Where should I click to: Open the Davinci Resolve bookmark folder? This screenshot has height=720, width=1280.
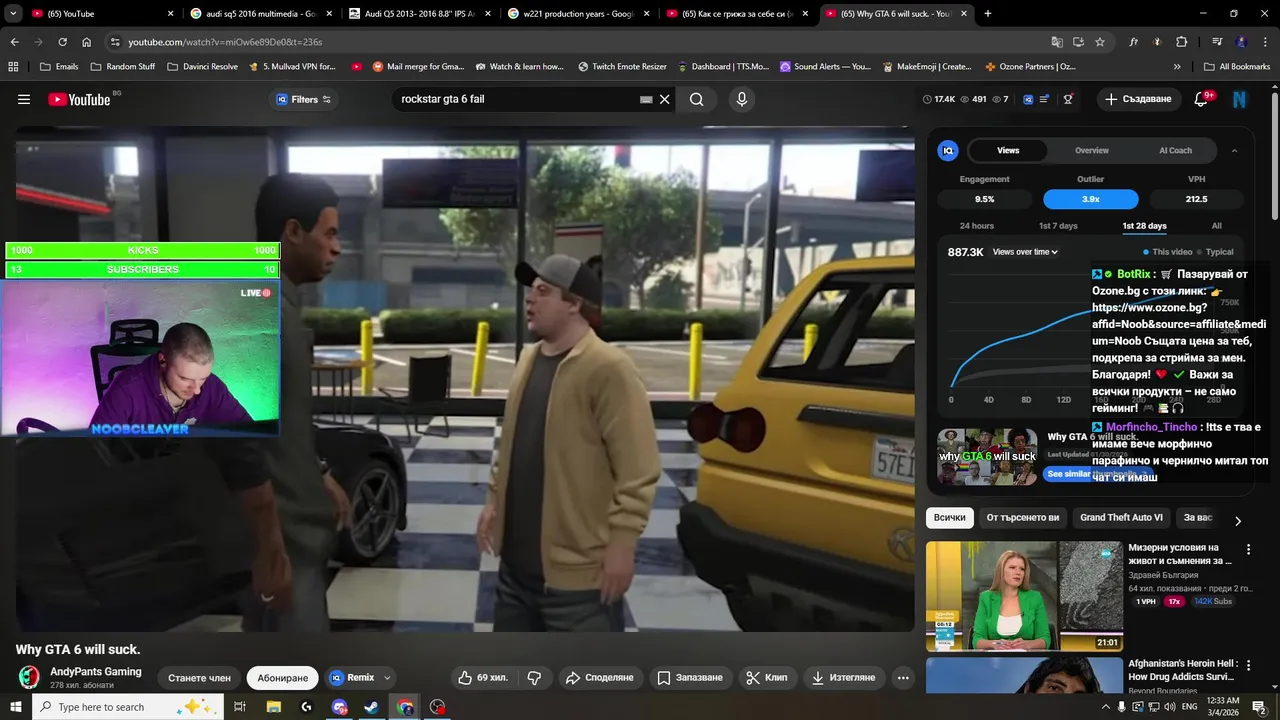[203, 66]
